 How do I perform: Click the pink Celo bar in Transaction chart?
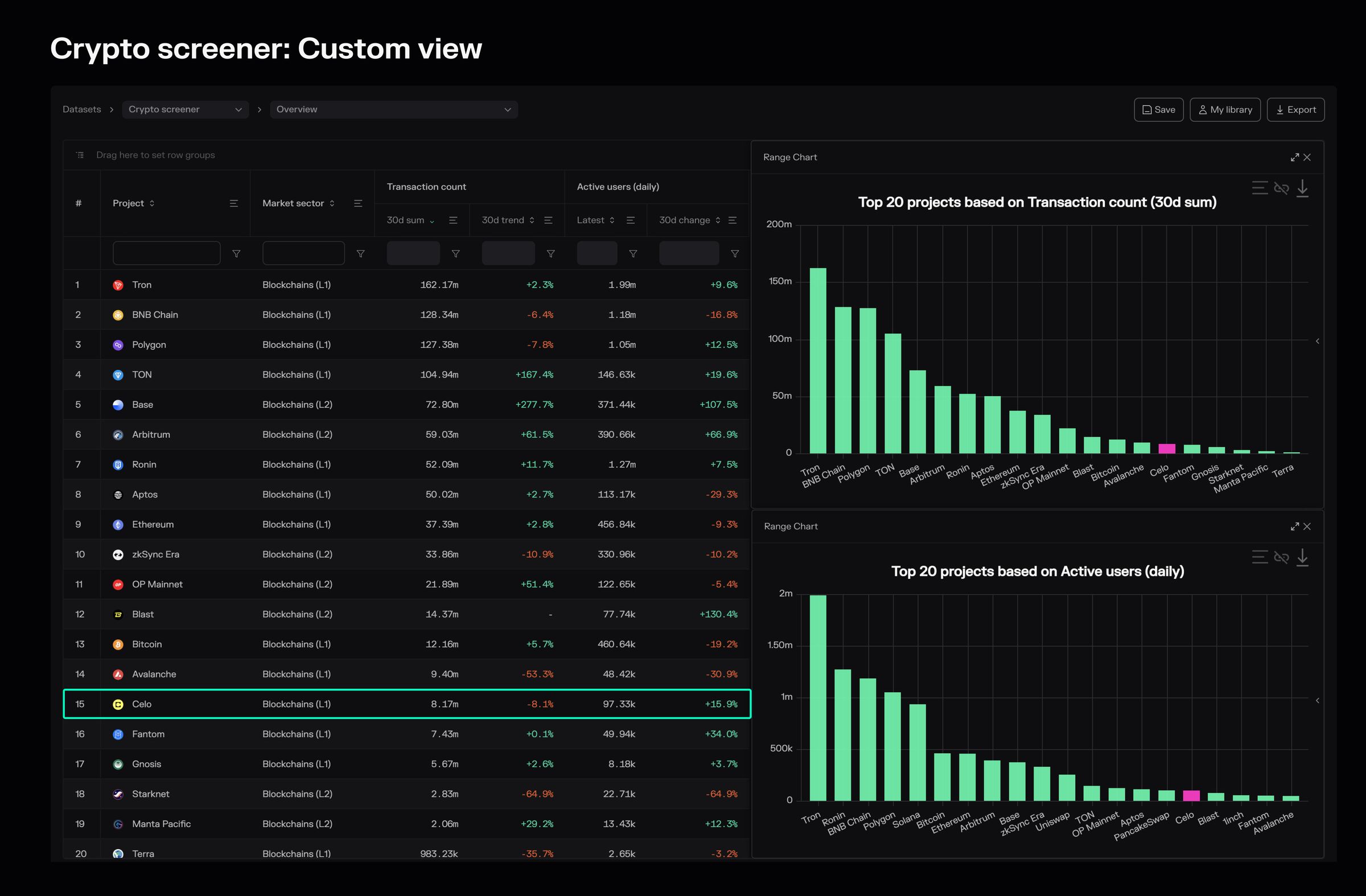pyautogui.click(x=1166, y=449)
